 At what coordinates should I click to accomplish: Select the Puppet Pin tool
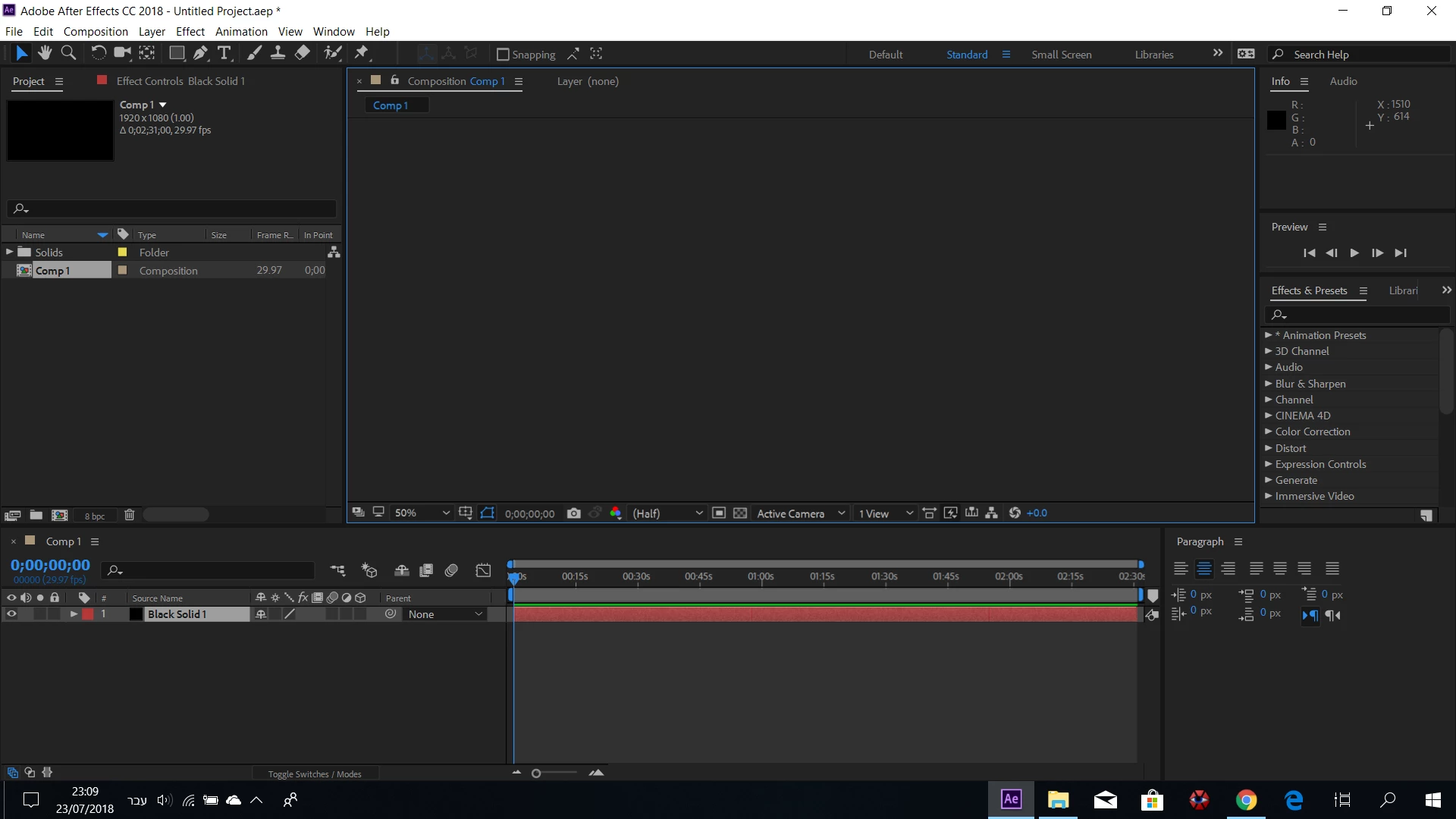(362, 53)
